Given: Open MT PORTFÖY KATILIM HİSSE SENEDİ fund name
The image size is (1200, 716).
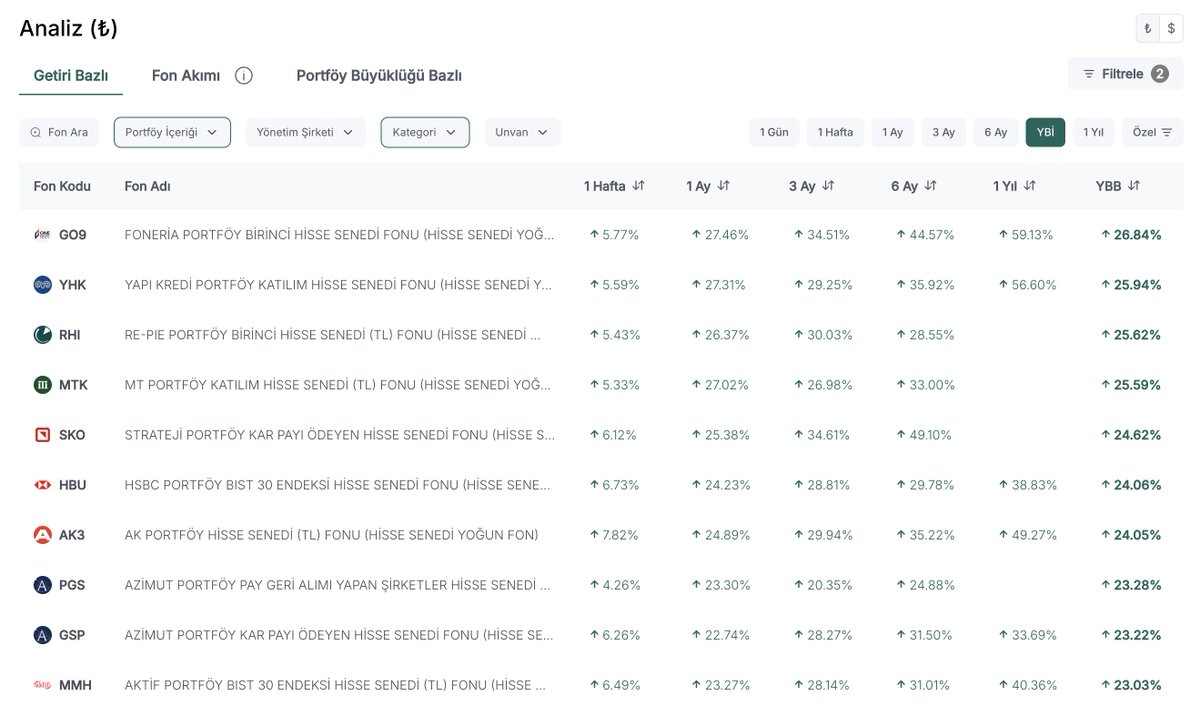Looking at the screenshot, I should [x=338, y=385].
